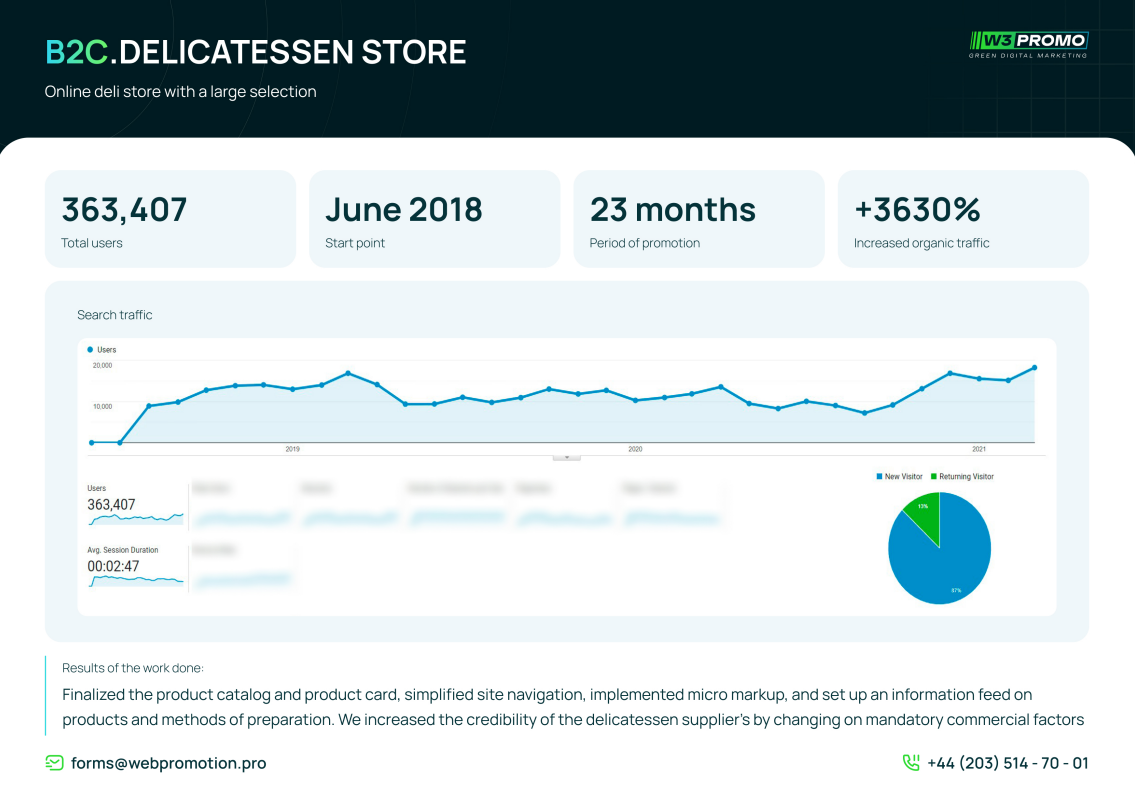Click the W3 Promo logo
The height and width of the screenshot is (805, 1135).
point(1028,44)
